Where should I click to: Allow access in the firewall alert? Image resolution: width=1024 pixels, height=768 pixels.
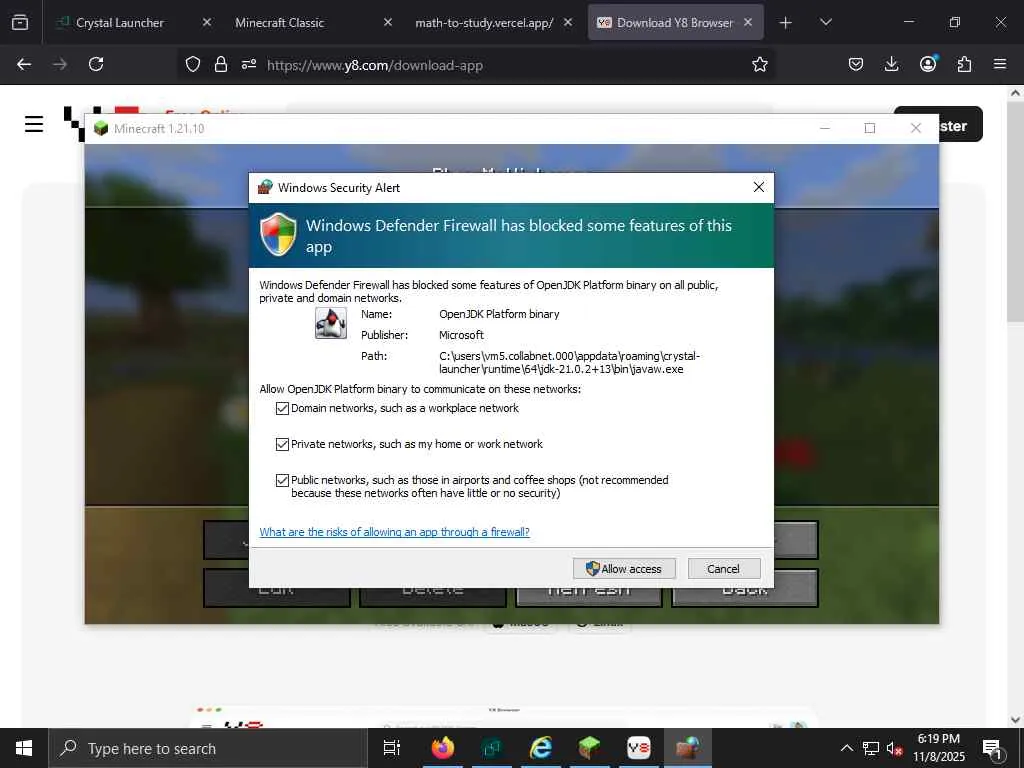pyautogui.click(x=624, y=568)
